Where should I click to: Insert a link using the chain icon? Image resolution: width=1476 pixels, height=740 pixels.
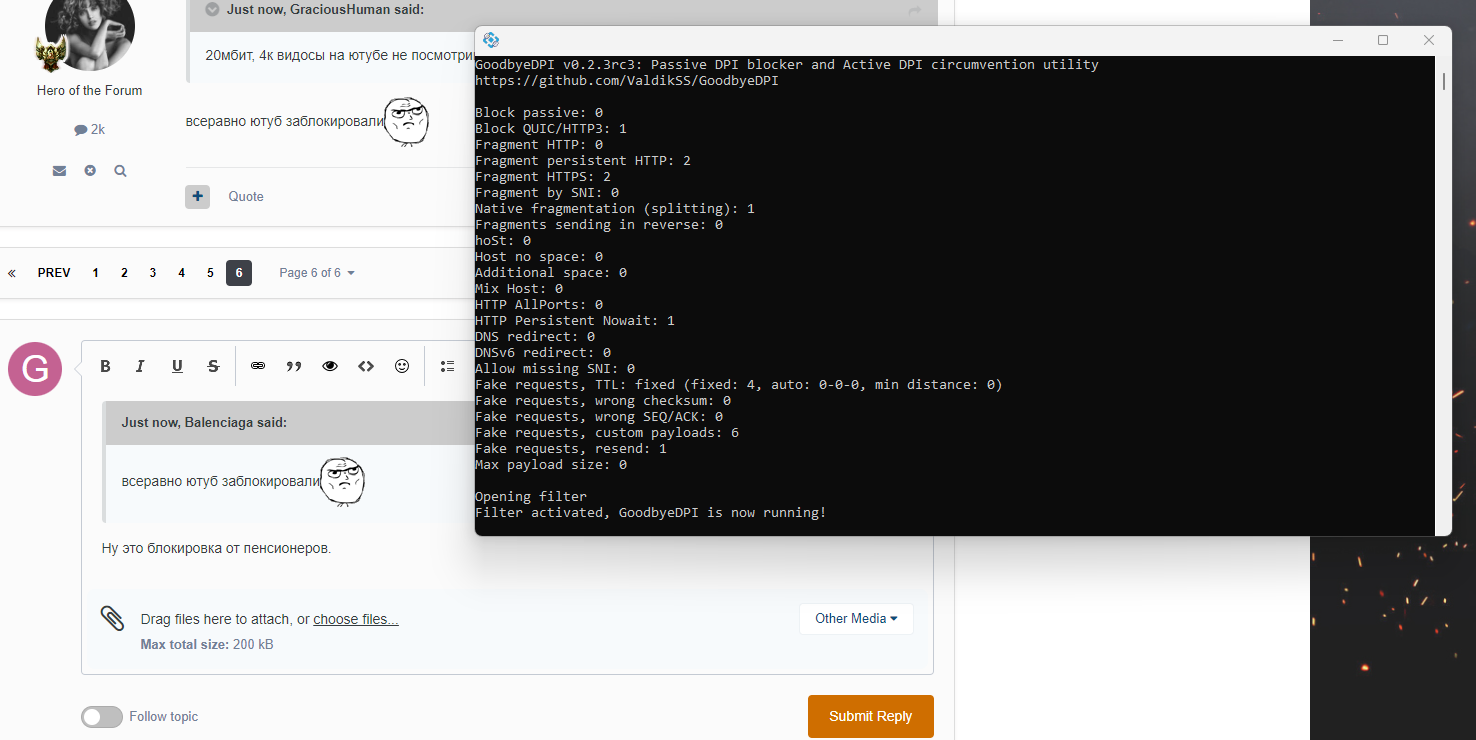point(258,367)
